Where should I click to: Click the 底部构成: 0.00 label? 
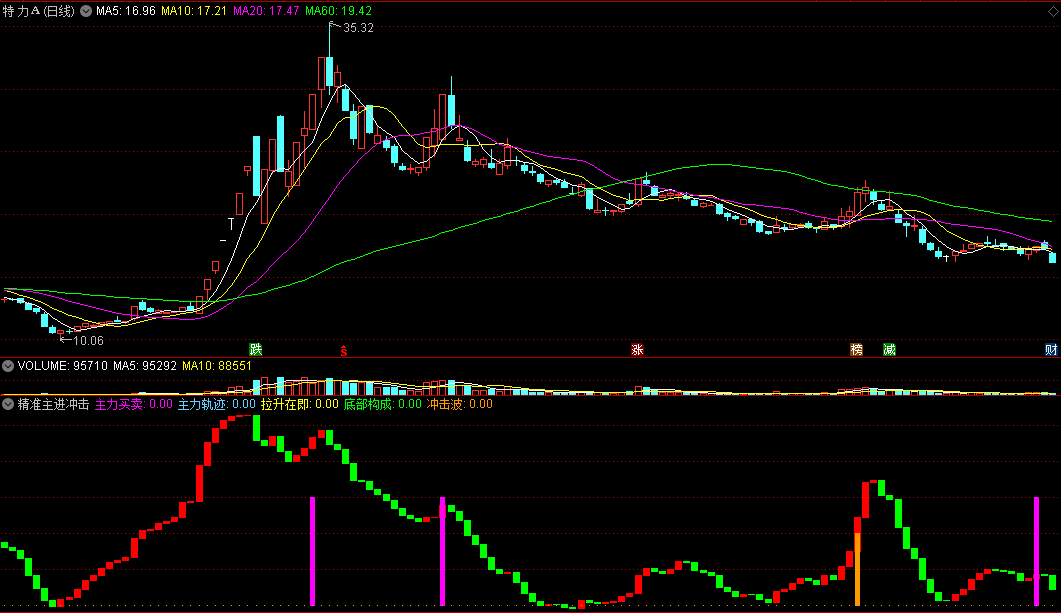(382, 404)
